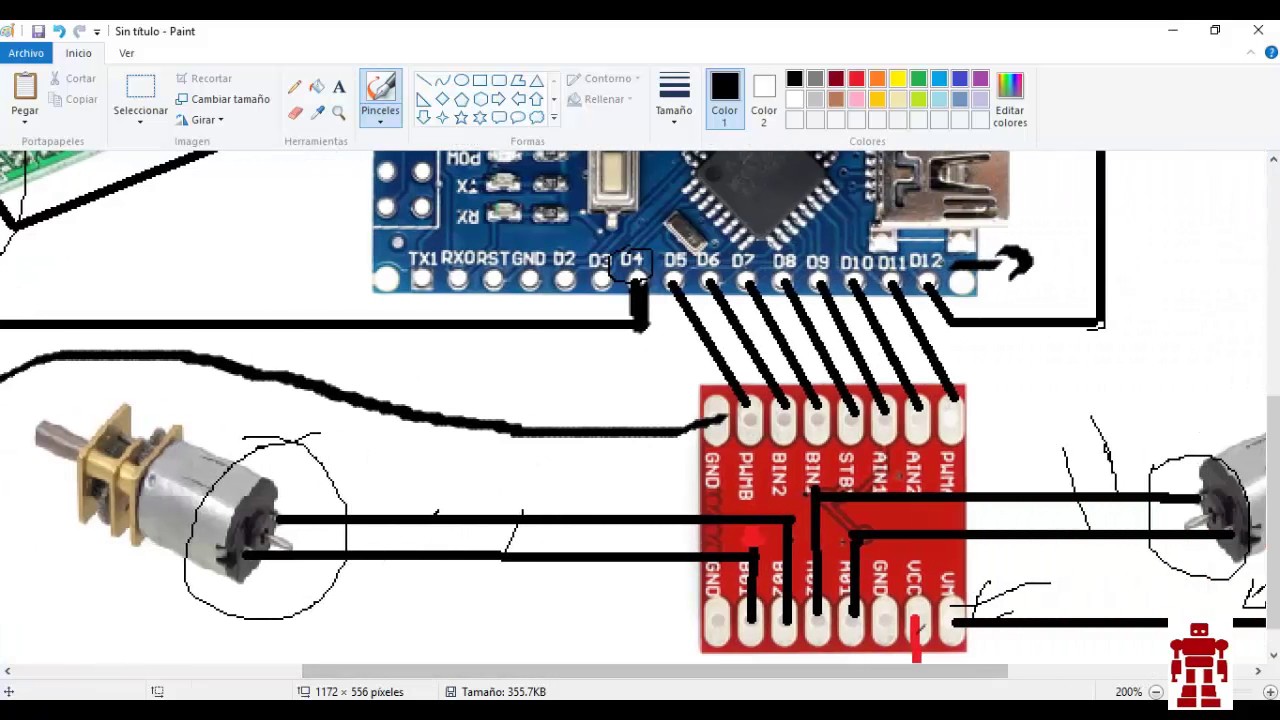
Task: Choose the Cloud callout shape
Action: pos(537,118)
